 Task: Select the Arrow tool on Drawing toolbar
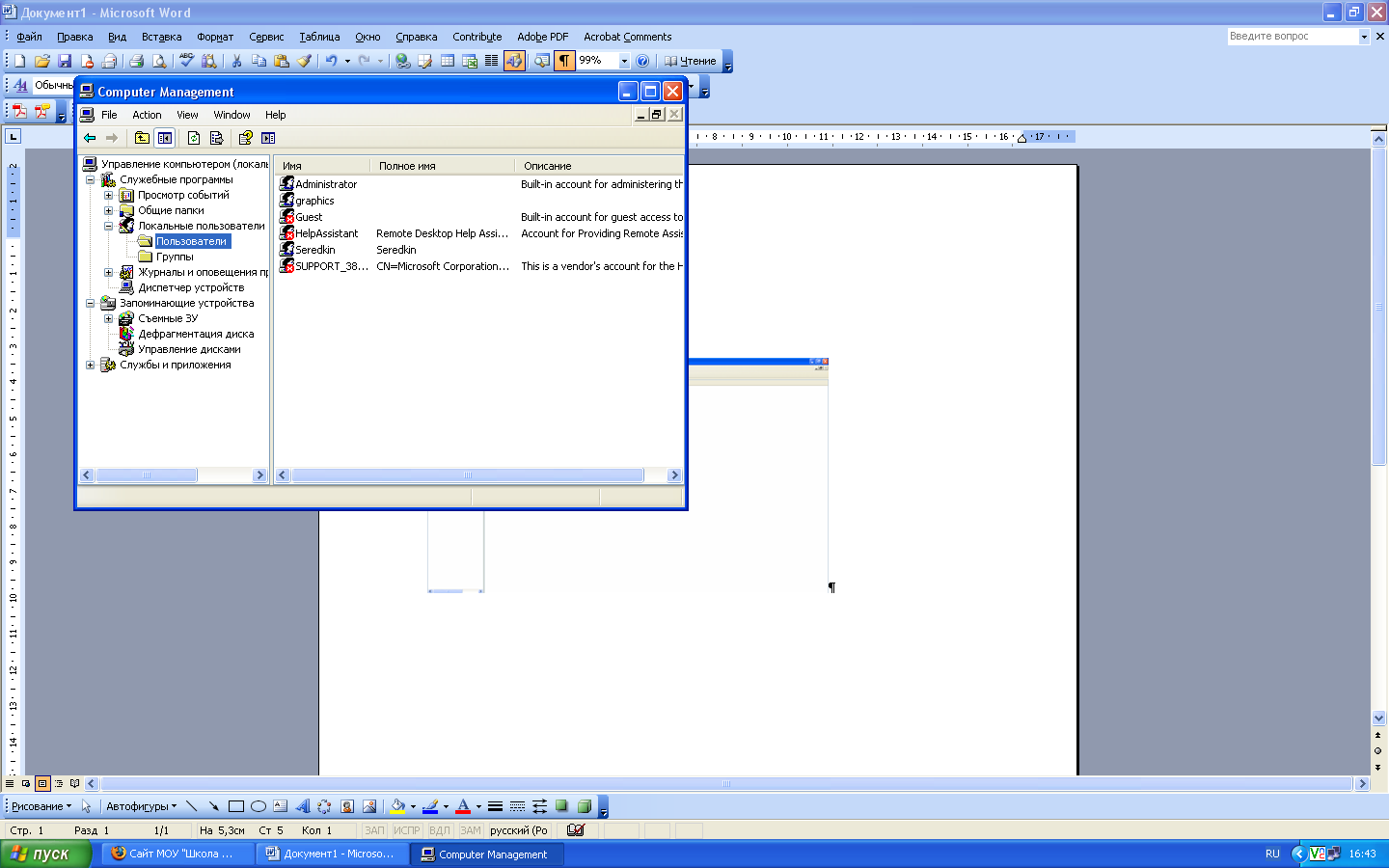(x=213, y=806)
